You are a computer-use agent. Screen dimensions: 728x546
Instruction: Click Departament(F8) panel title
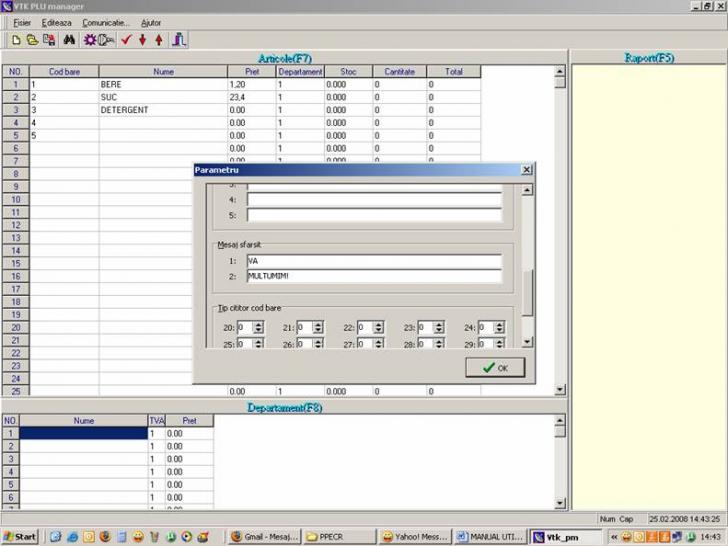tap(285, 408)
